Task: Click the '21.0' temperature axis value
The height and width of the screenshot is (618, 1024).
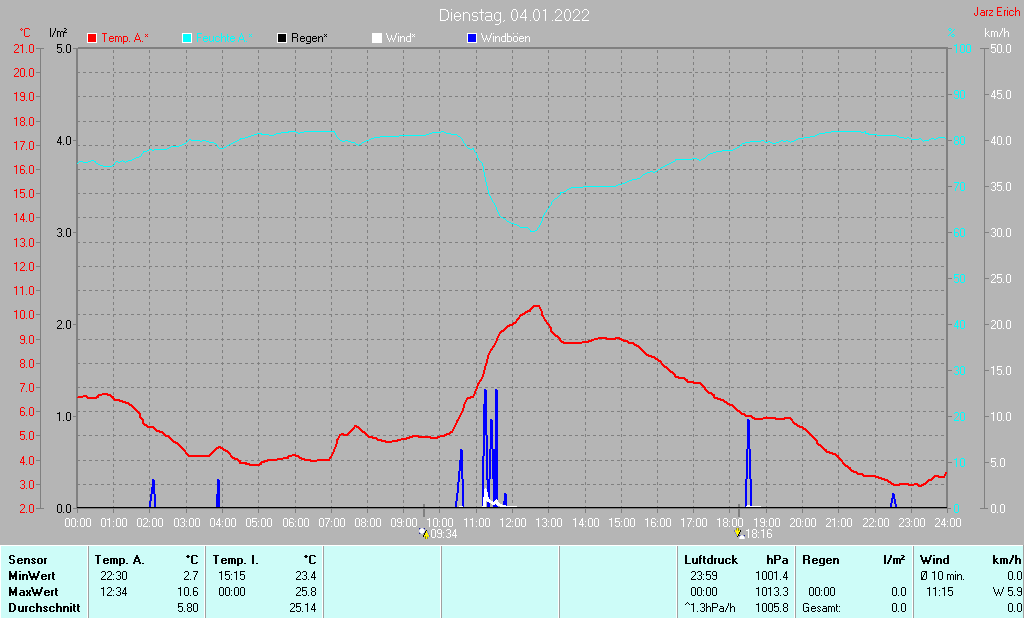Action: click(x=24, y=49)
